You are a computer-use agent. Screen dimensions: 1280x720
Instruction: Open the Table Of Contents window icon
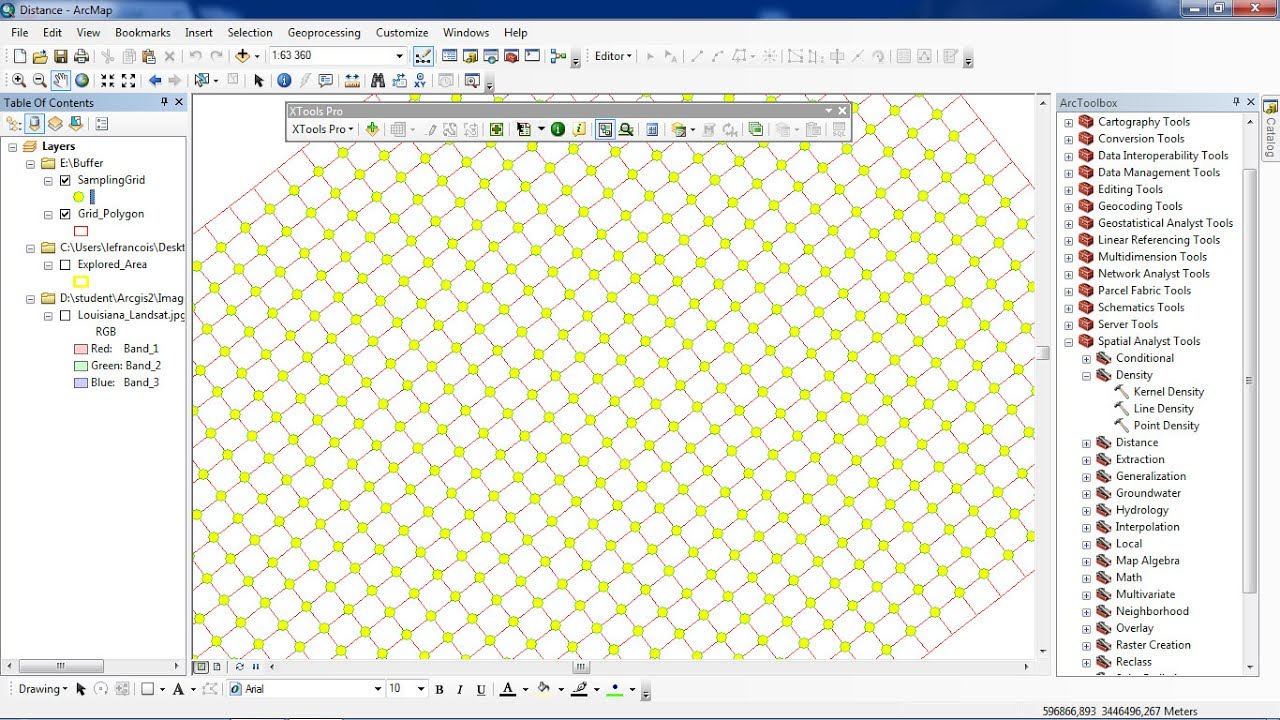tap(450, 57)
